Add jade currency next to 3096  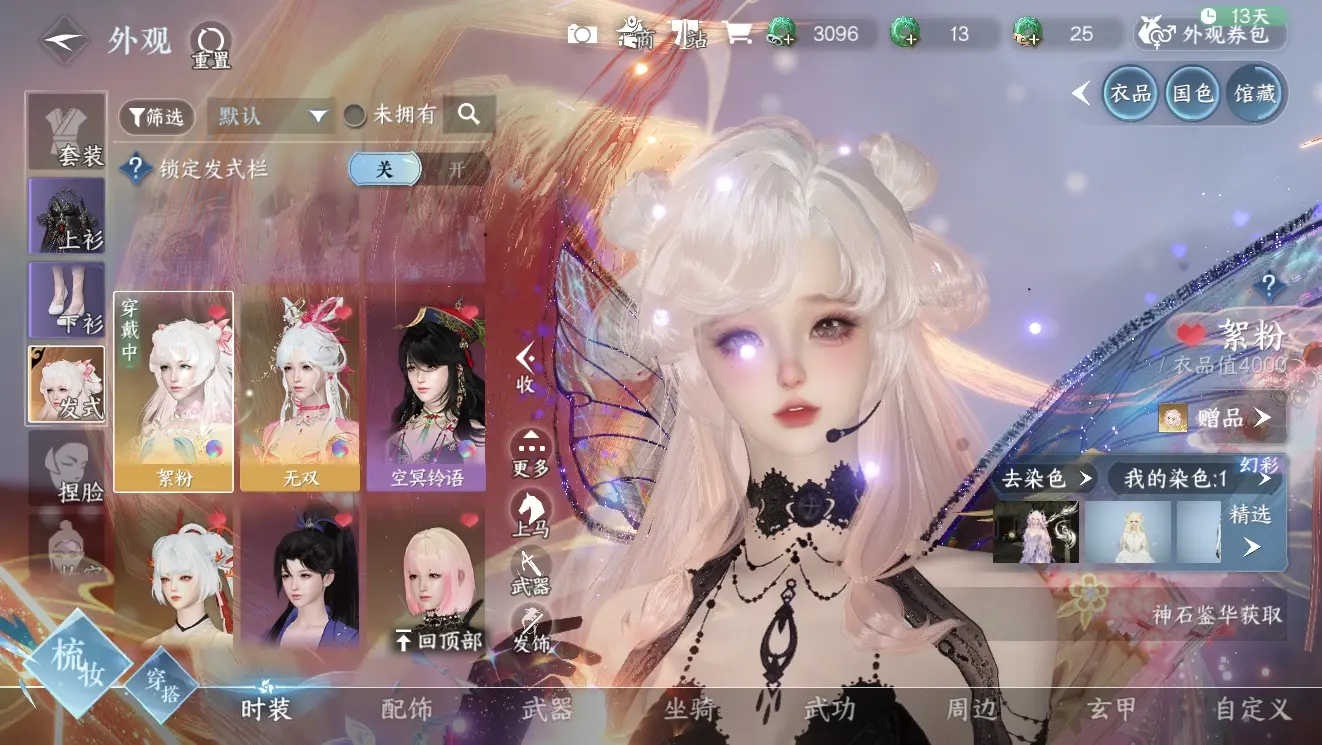[781, 34]
